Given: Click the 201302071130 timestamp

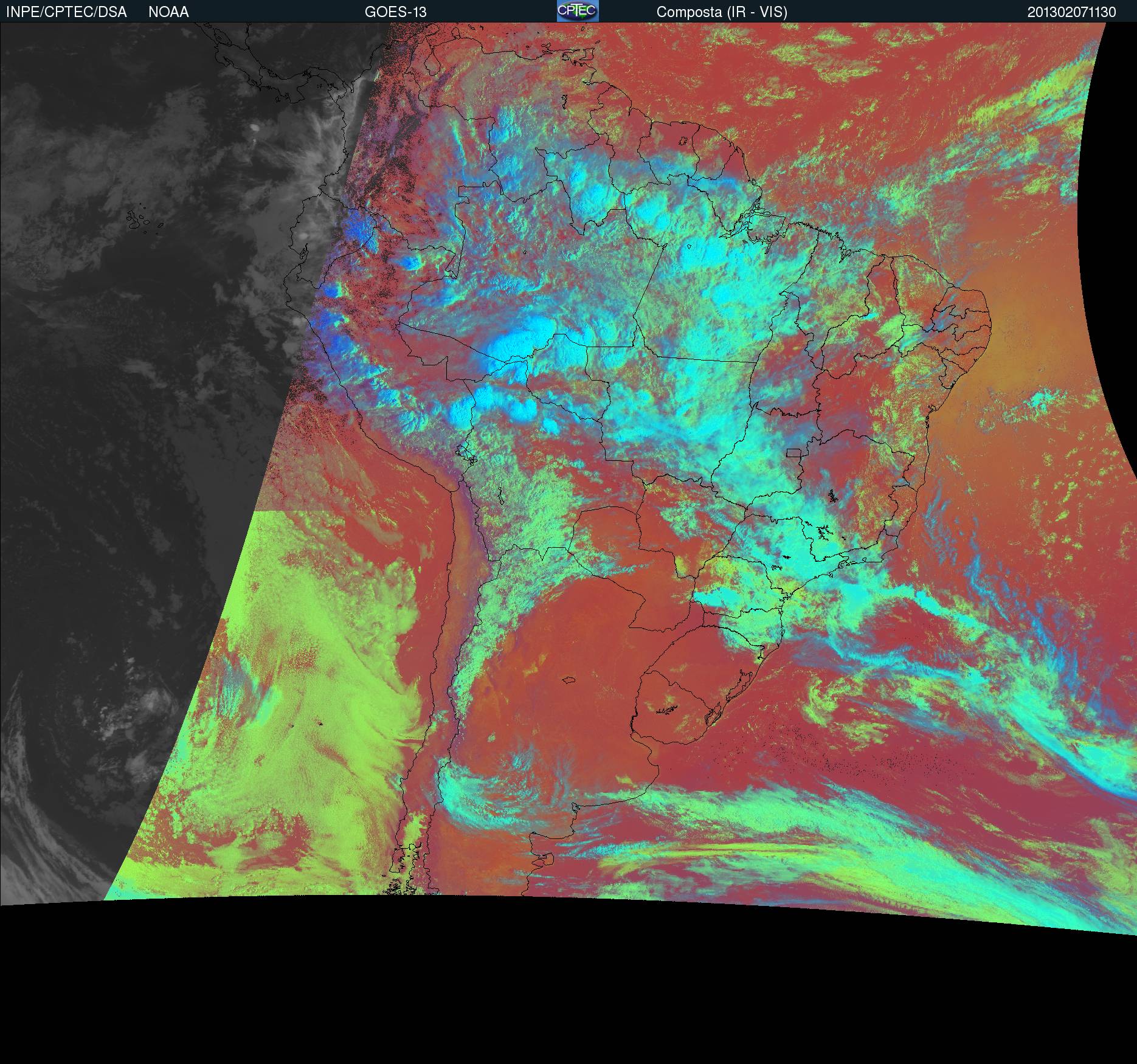Looking at the screenshot, I should pos(1072,12).
